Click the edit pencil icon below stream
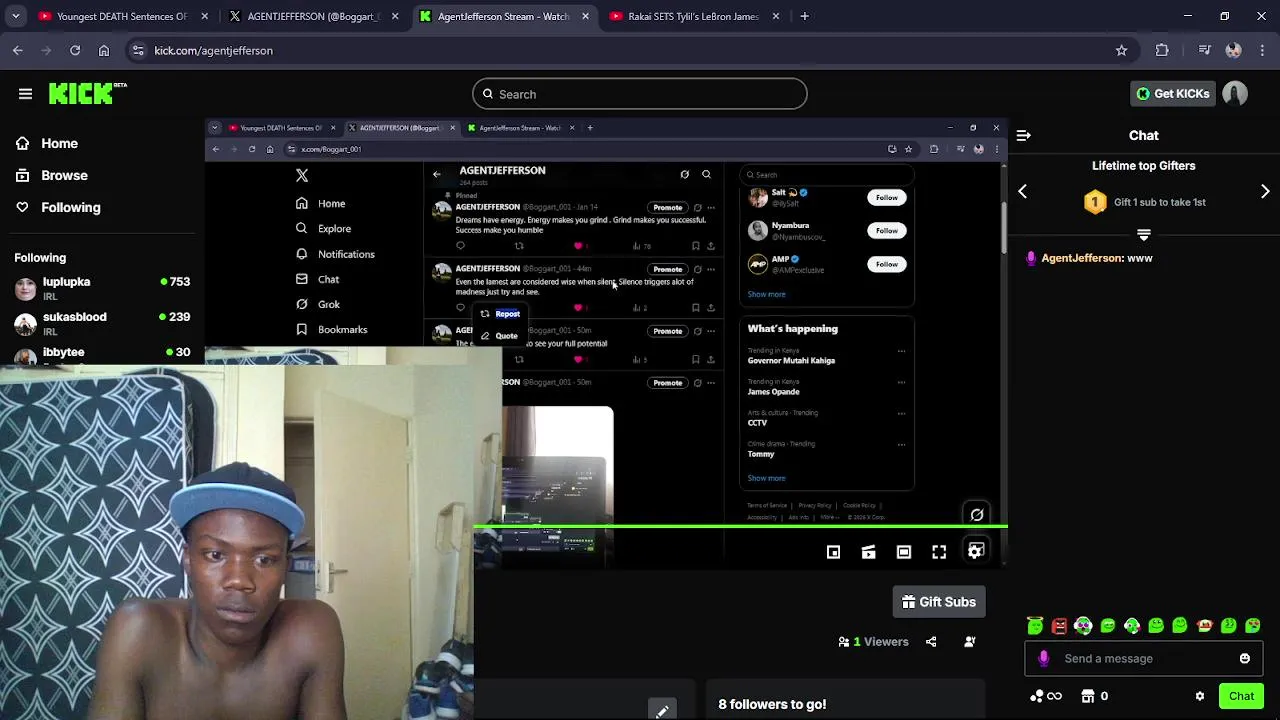This screenshot has width=1280, height=720. [662, 711]
